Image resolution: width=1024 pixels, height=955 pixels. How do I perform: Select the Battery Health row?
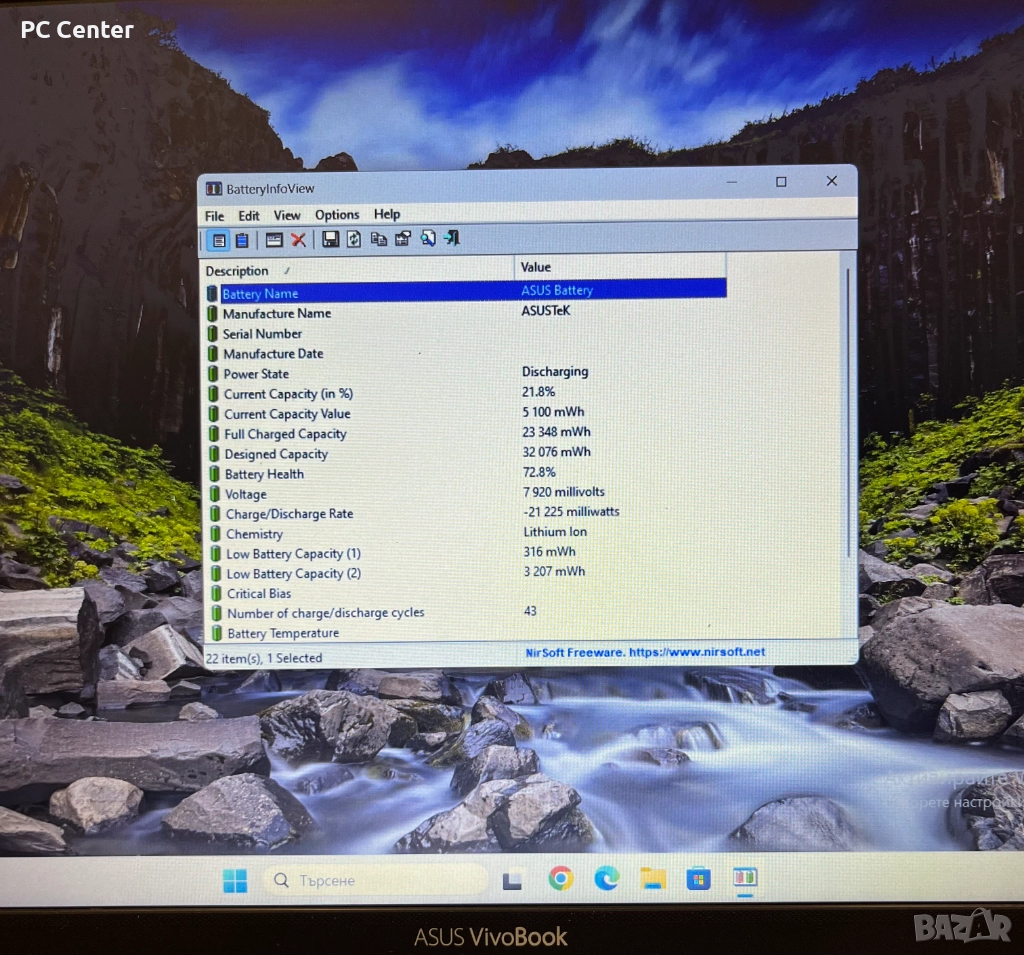pos(264,474)
